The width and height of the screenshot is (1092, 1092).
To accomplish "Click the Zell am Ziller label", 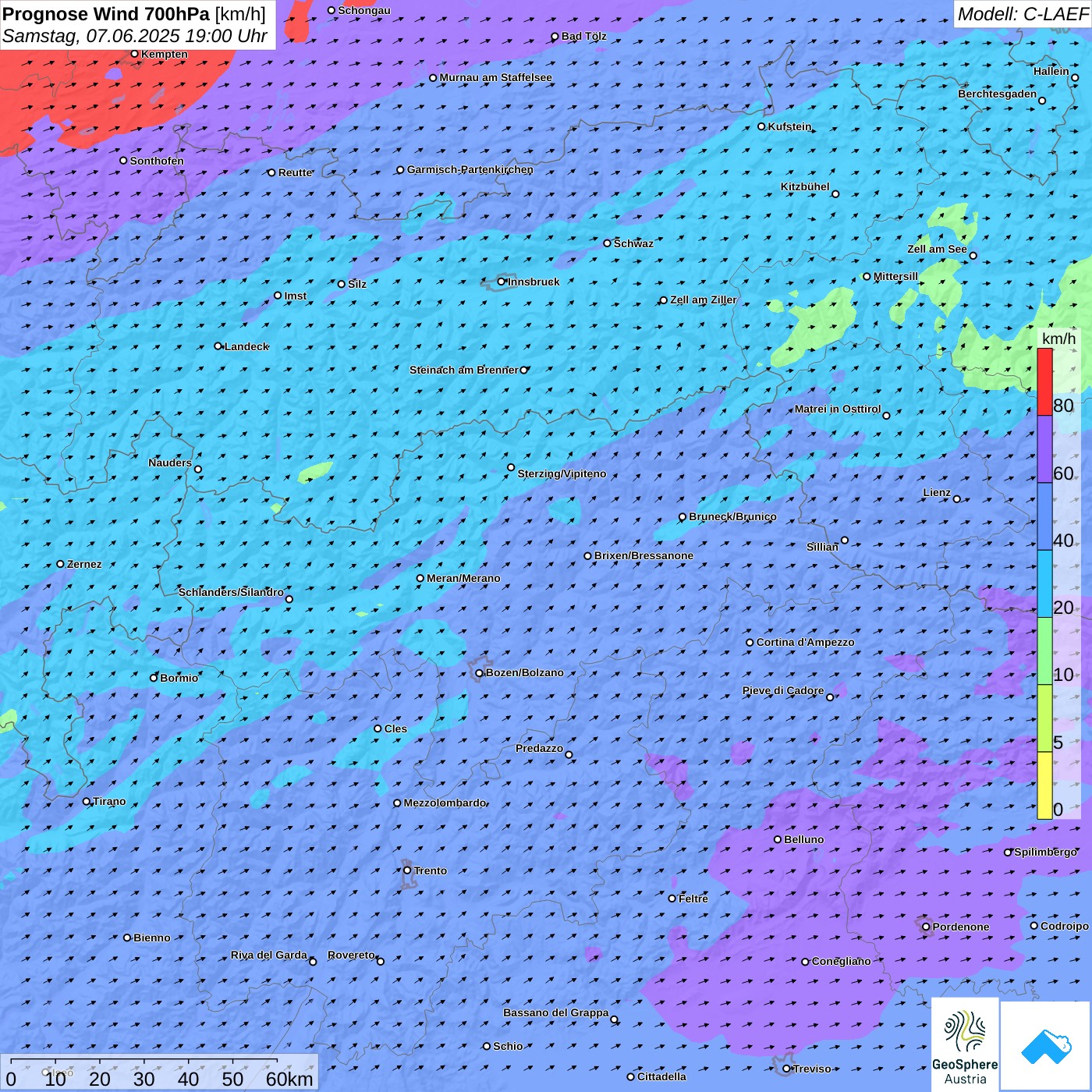I will pos(704,300).
